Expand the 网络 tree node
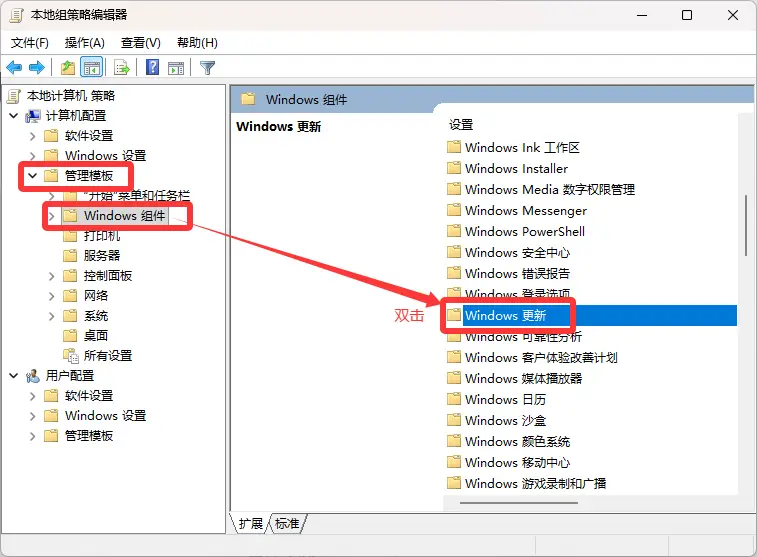This screenshot has height=557, width=757. [52, 296]
